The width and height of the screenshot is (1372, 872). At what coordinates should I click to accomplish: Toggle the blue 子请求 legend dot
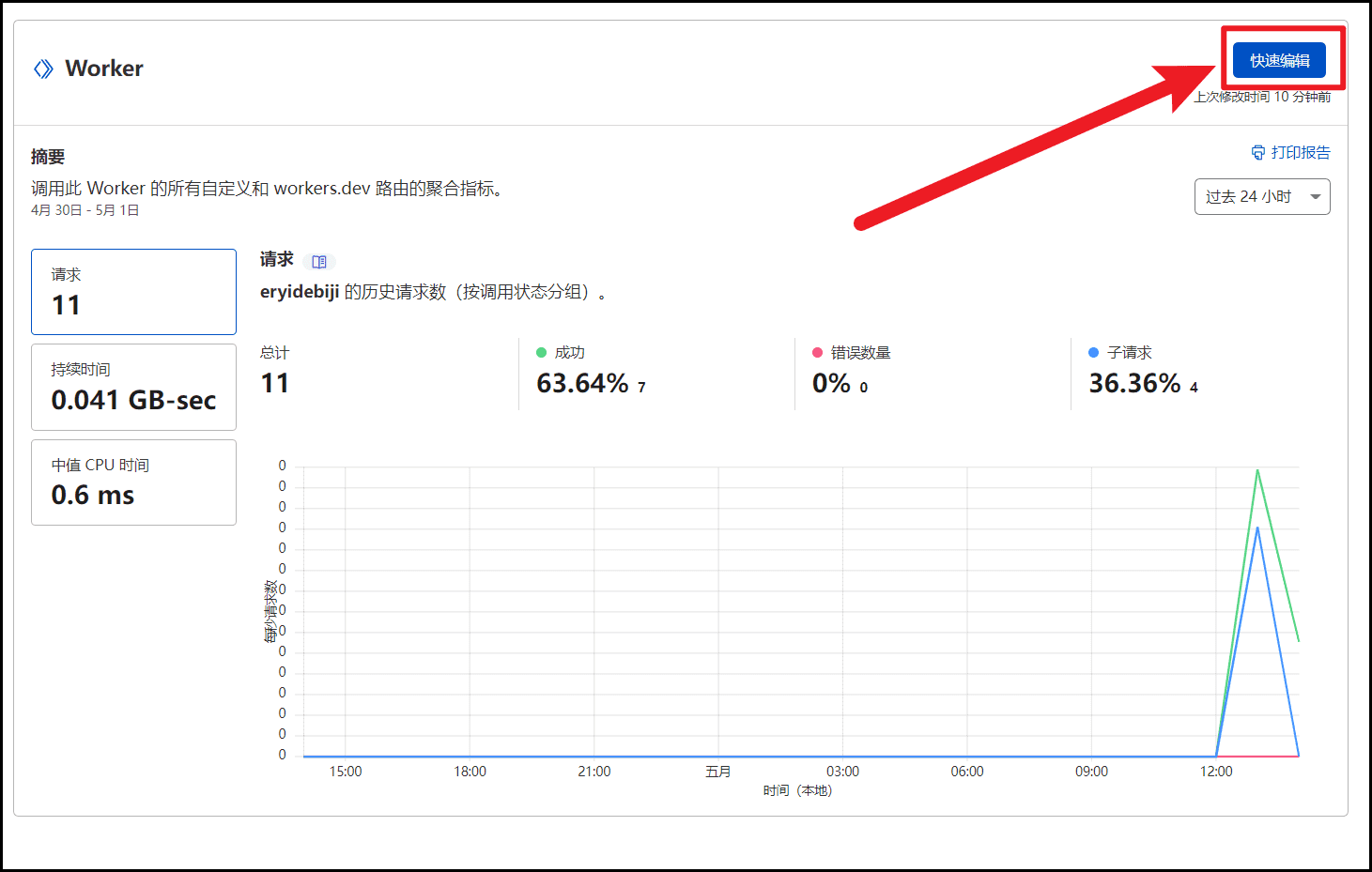coord(1093,353)
